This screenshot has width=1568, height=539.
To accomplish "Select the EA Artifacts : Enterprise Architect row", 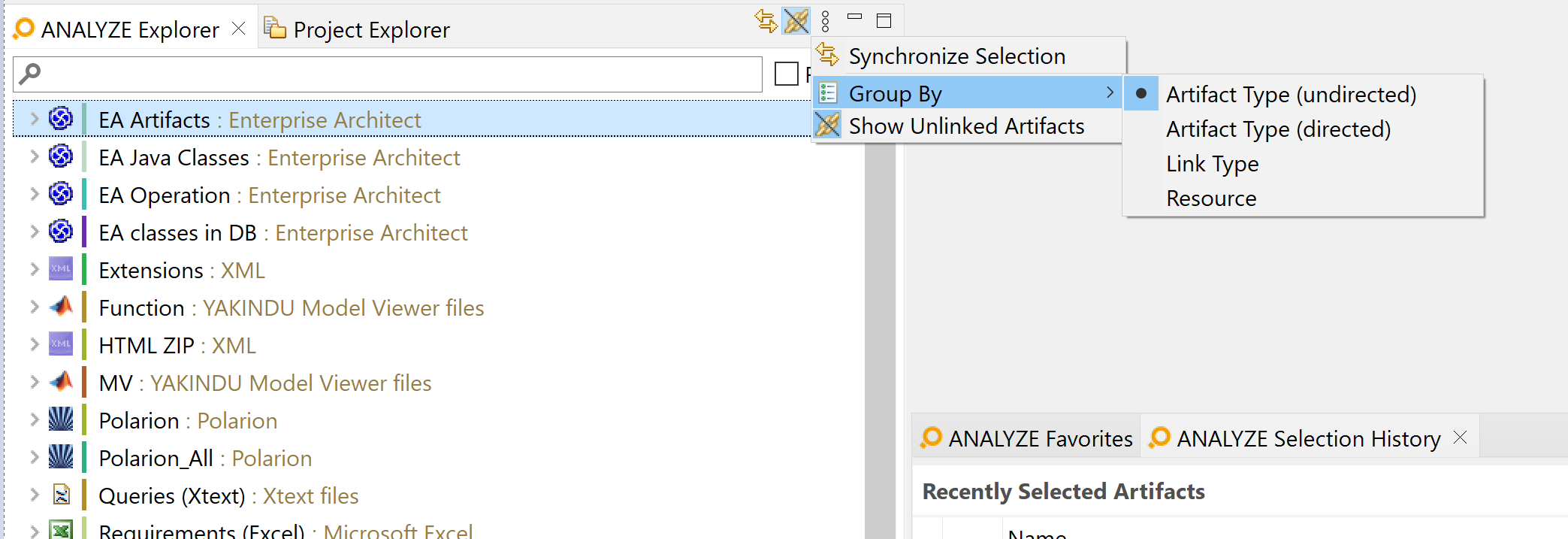I will [x=412, y=119].
